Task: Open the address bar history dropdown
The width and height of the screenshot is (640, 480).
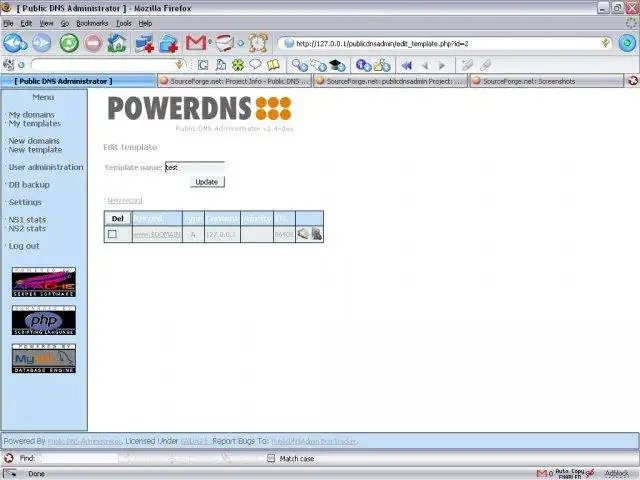Action: (x=605, y=43)
